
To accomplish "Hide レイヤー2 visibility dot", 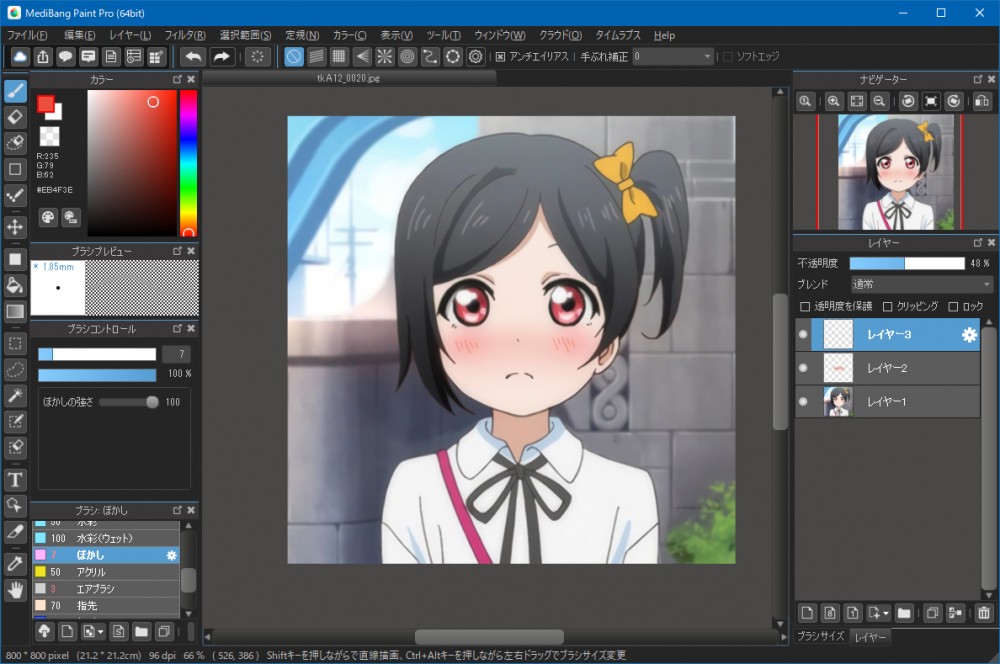I will point(803,368).
